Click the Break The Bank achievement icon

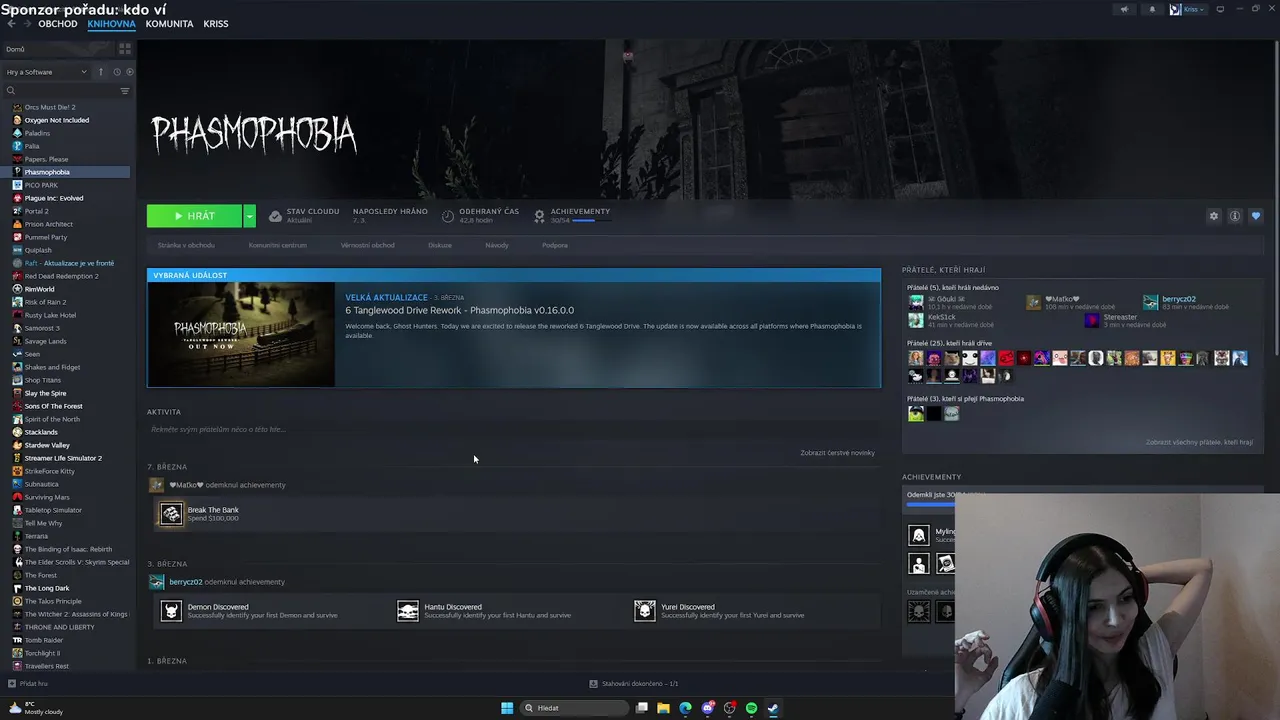171,514
